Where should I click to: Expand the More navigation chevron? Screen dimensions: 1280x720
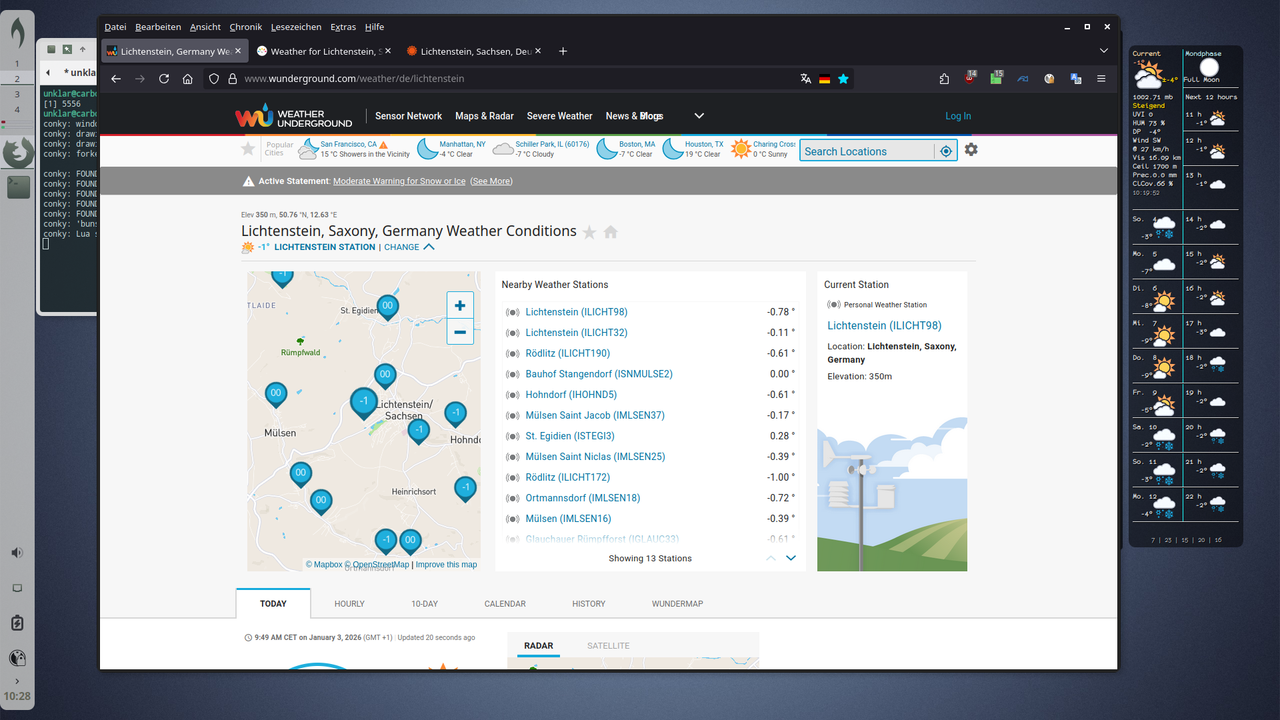click(x=699, y=116)
